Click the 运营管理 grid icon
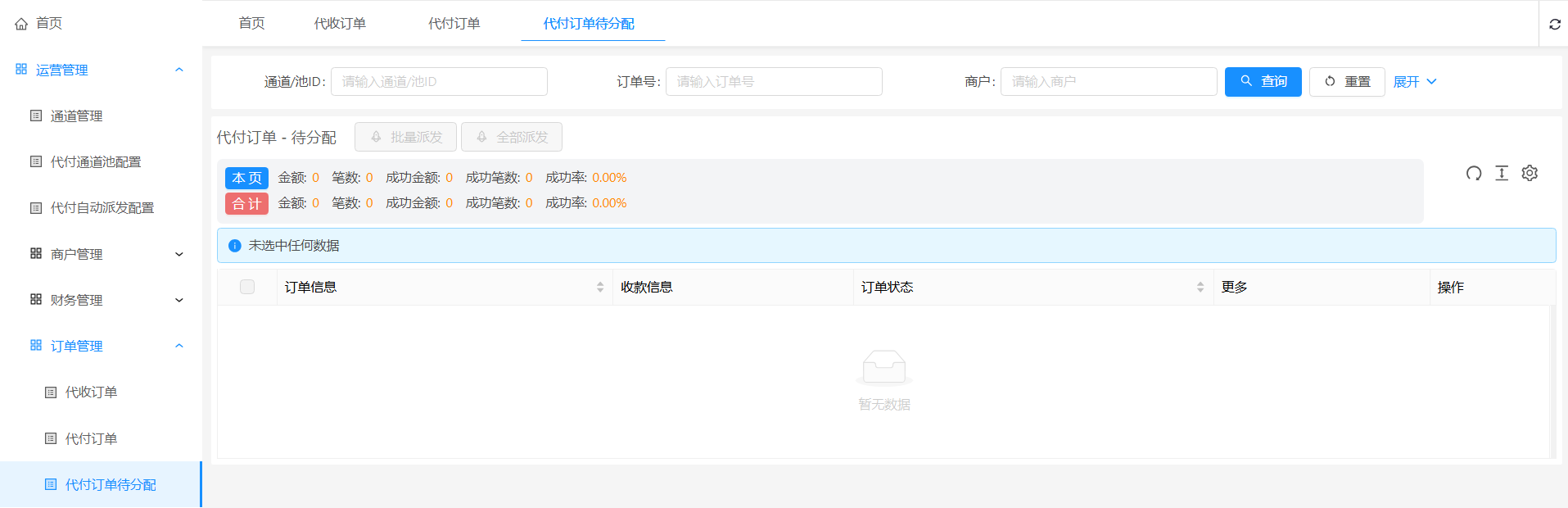This screenshot has width=1568, height=508. click(21, 70)
